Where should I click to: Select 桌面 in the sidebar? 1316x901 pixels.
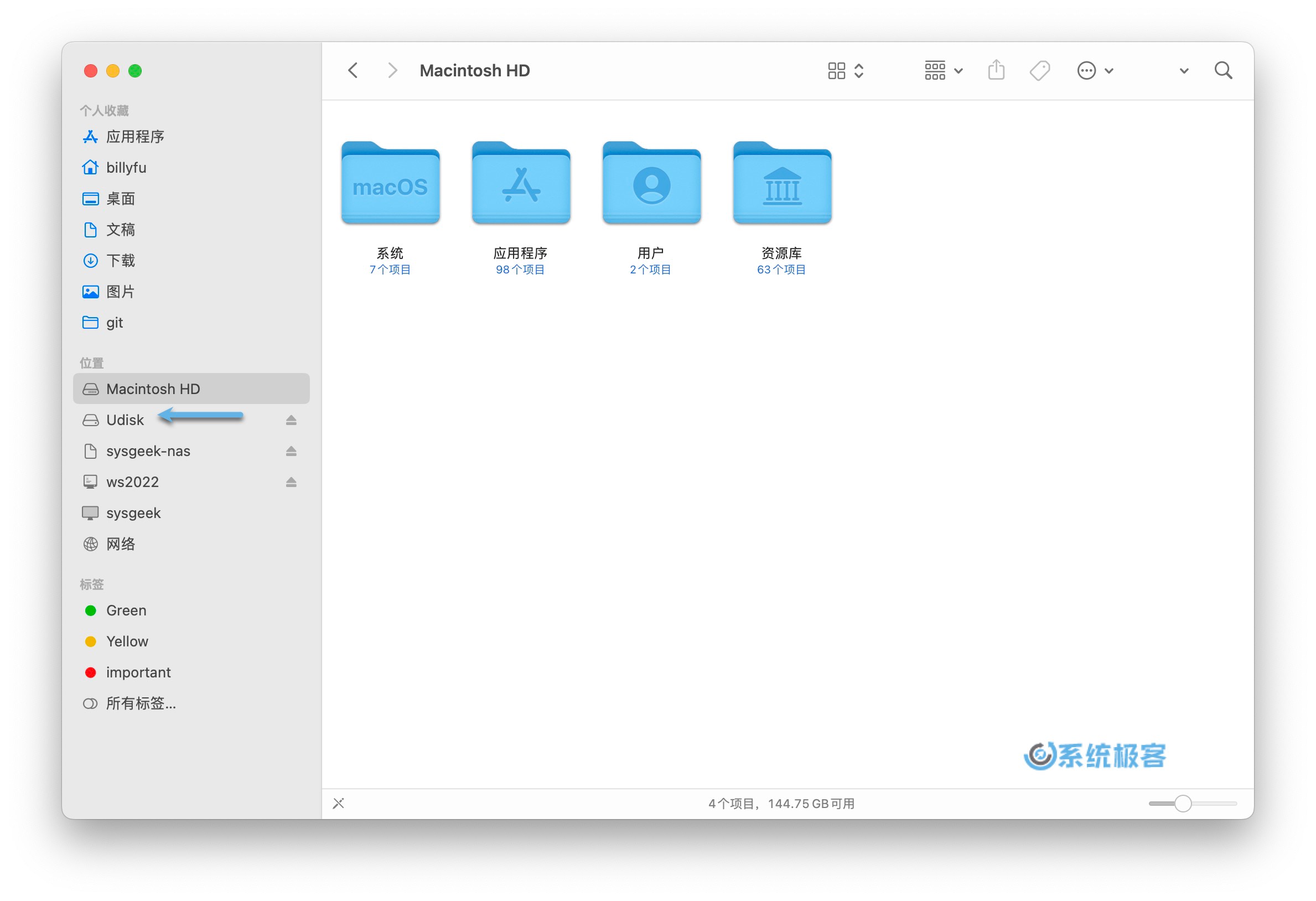click(x=191, y=199)
